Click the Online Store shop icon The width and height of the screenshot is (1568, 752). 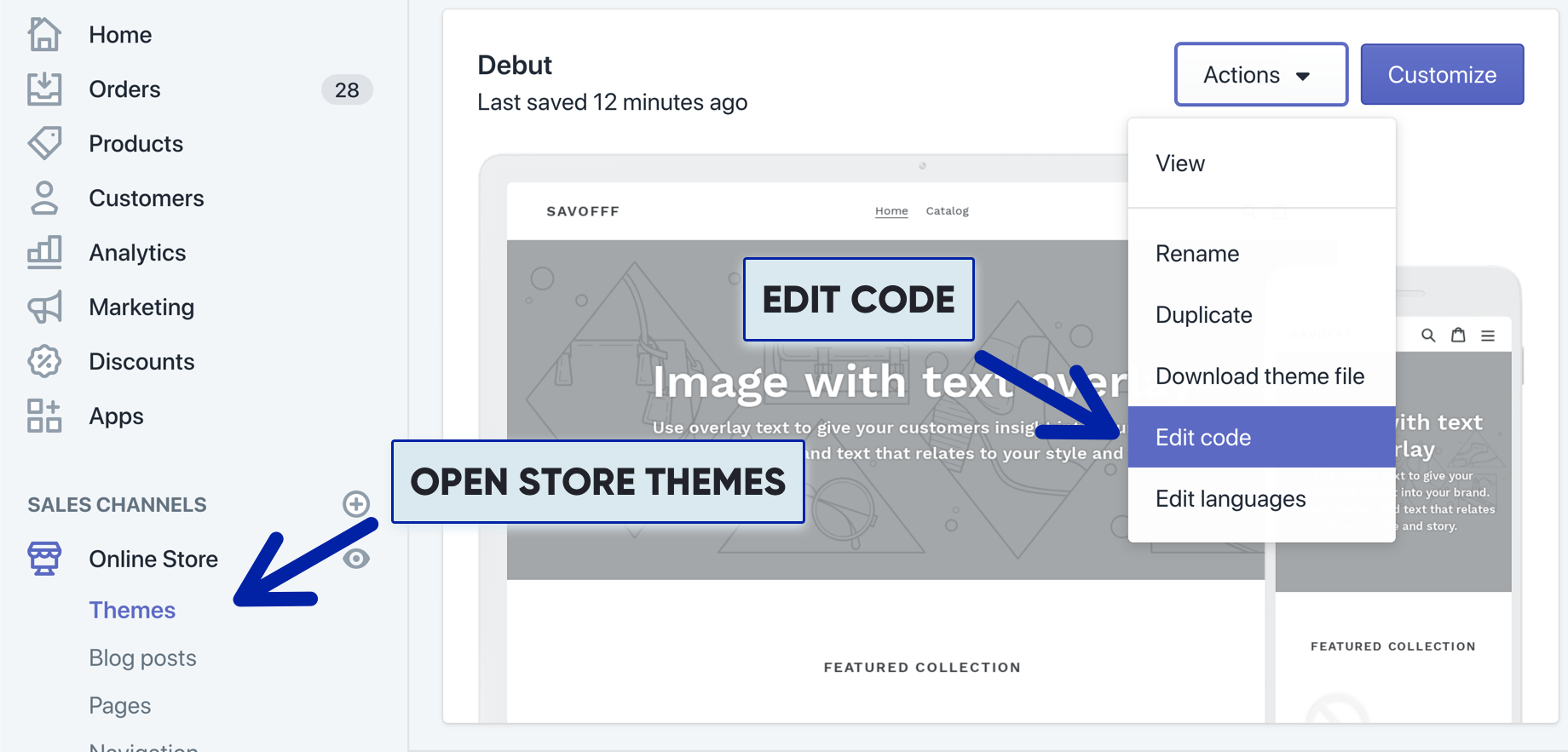point(44,559)
